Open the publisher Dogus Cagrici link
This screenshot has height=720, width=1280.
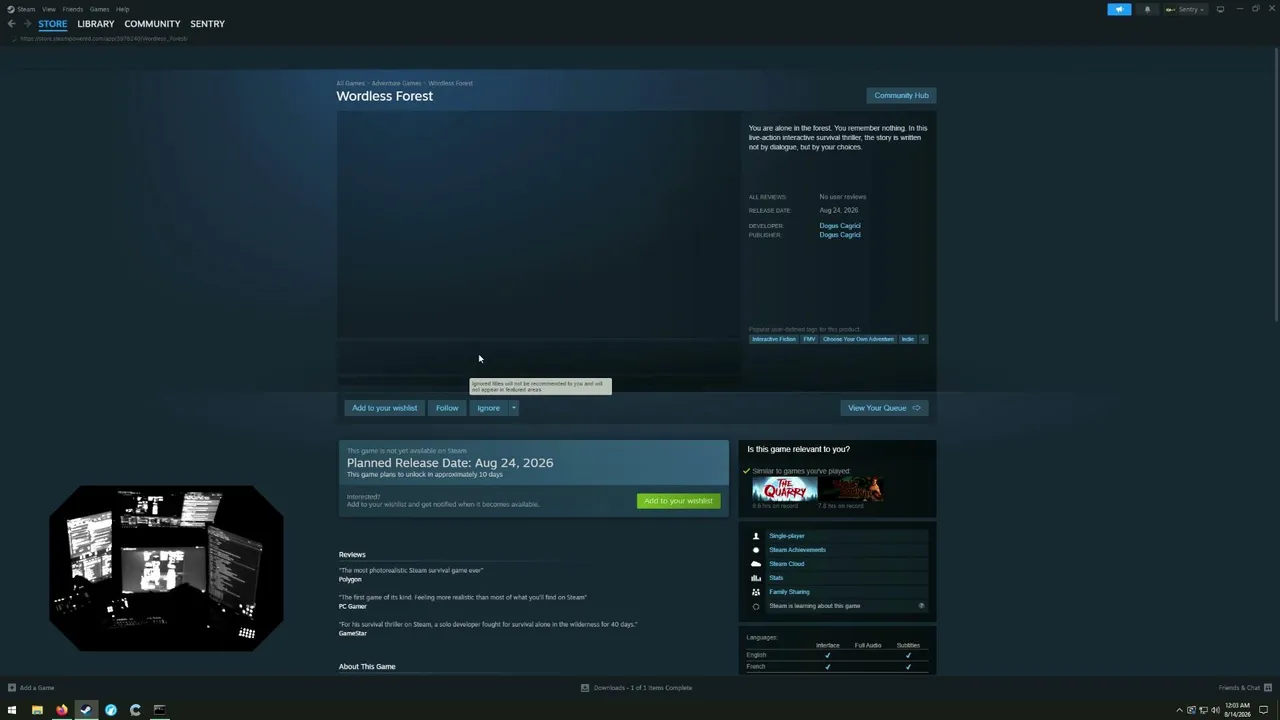click(x=839, y=235)
